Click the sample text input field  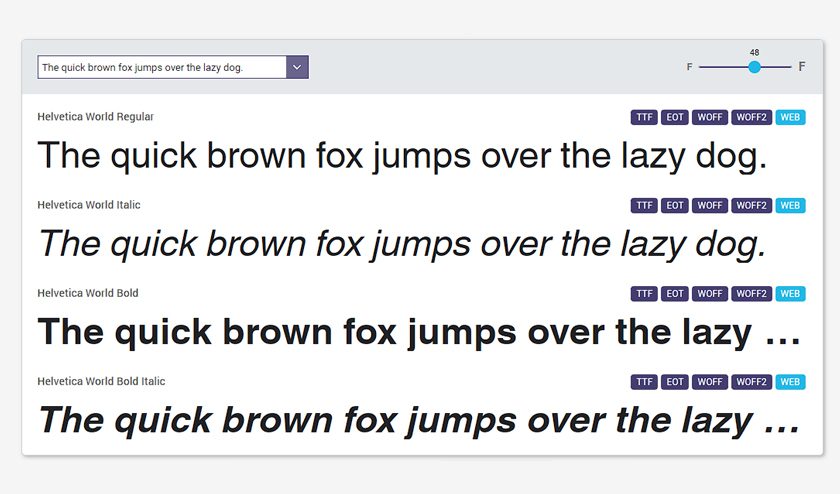click(x=162, y=68)
